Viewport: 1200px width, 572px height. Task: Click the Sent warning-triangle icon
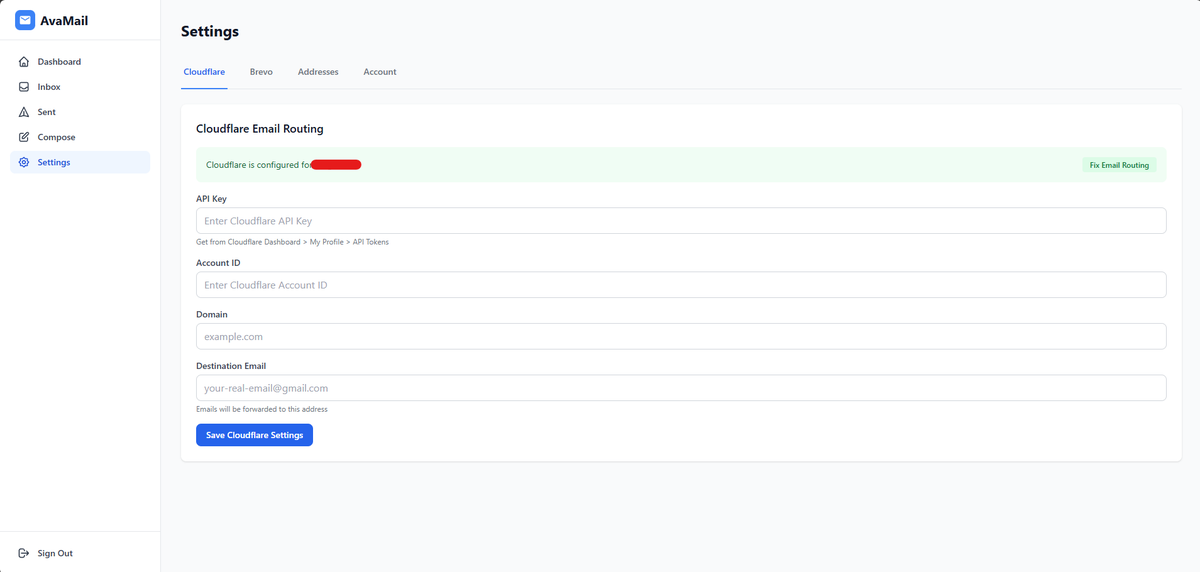[x=24, y=112]
